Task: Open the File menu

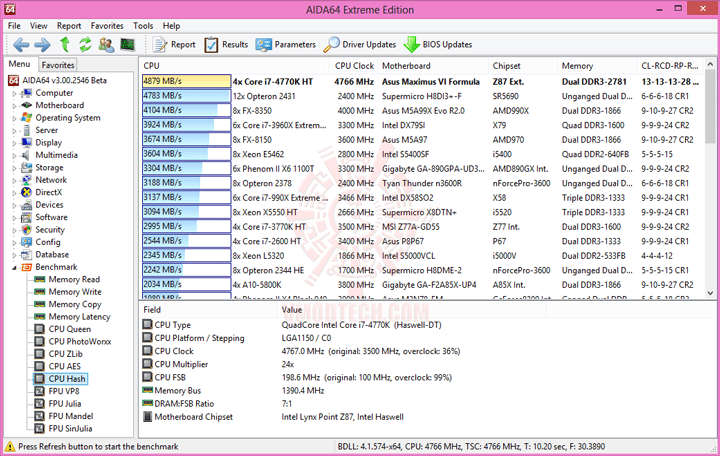Action: (14, 26)
